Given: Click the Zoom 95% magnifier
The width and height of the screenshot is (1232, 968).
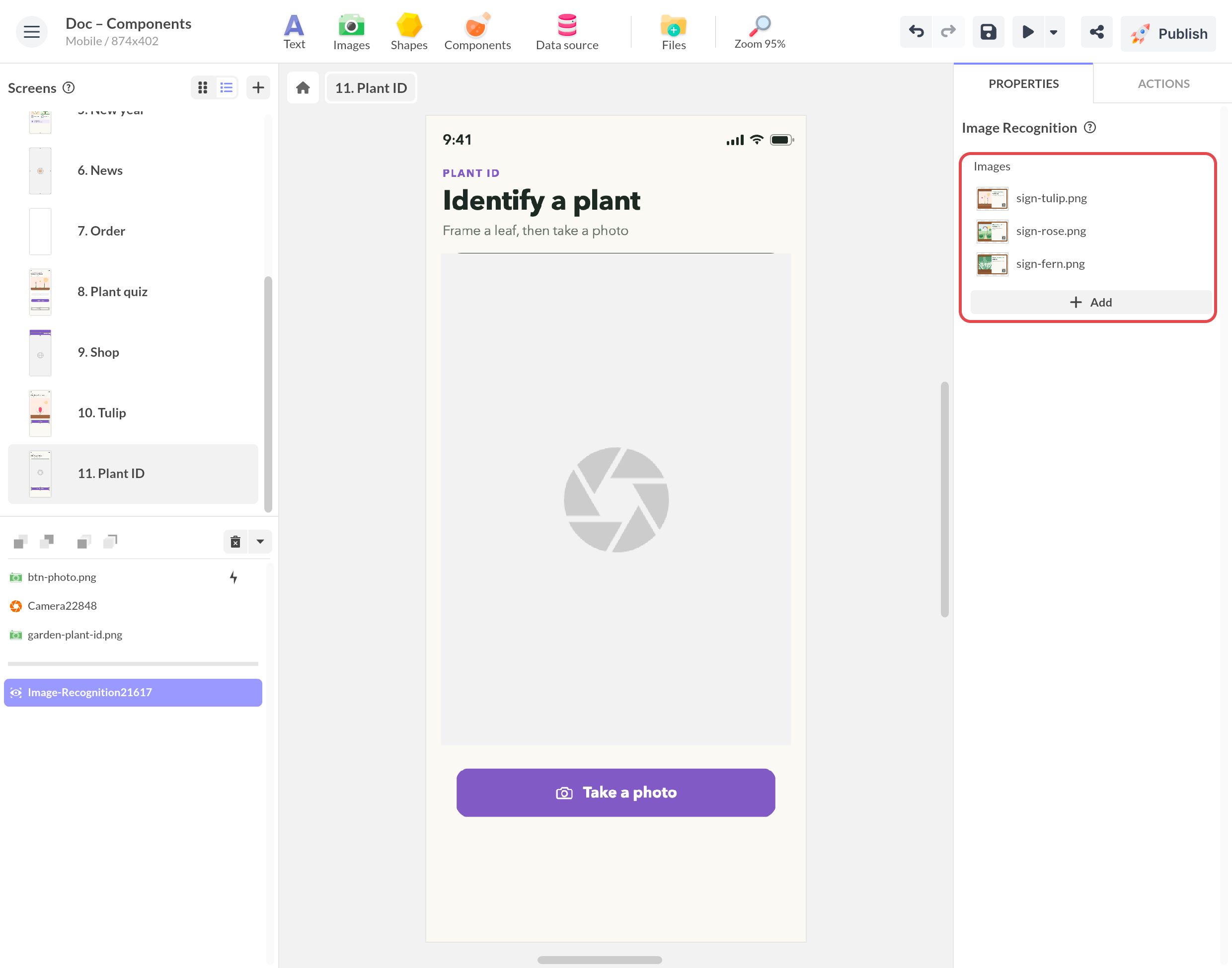Looking at the screenshot, I should (x=759, y=32).
